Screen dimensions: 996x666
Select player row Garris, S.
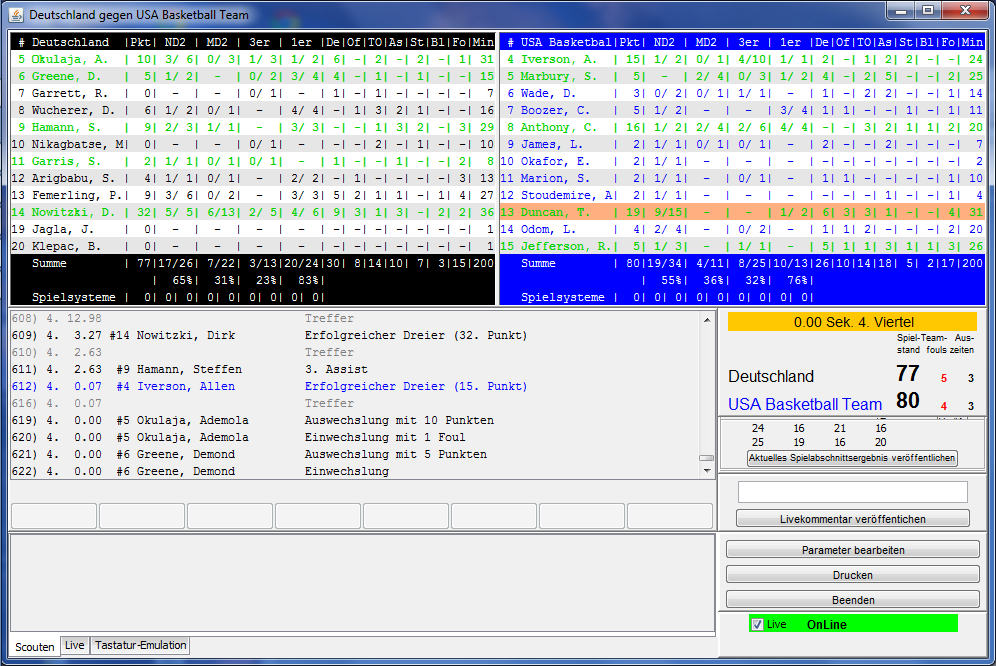(253, 161)
